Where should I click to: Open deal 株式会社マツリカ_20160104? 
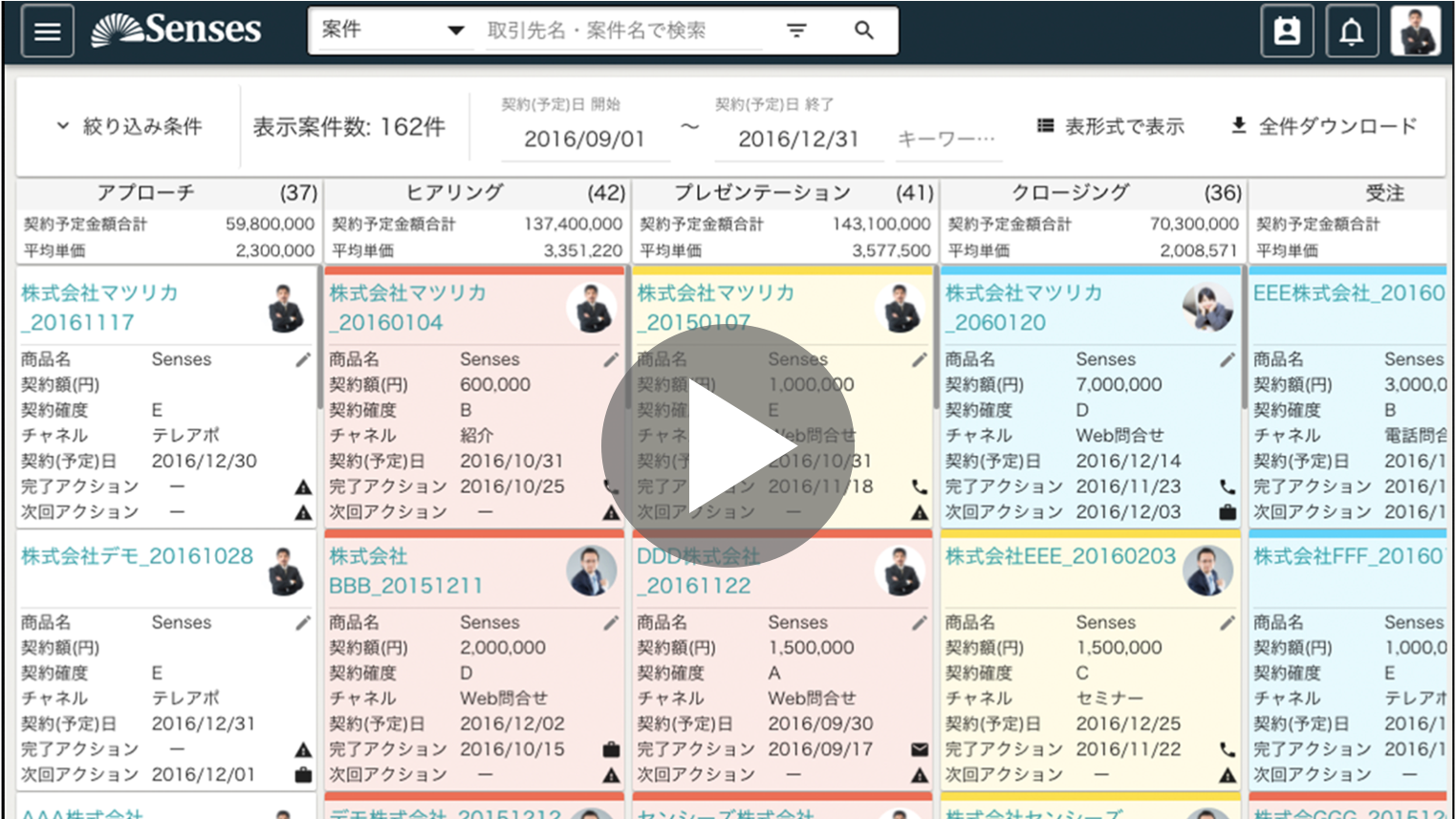point(407,308)
